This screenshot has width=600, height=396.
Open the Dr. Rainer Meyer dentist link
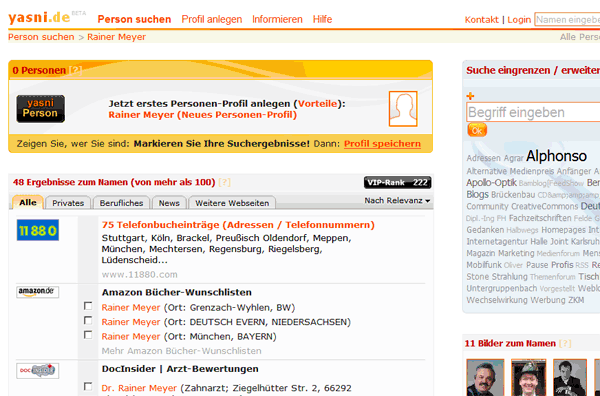click(139, 388)
